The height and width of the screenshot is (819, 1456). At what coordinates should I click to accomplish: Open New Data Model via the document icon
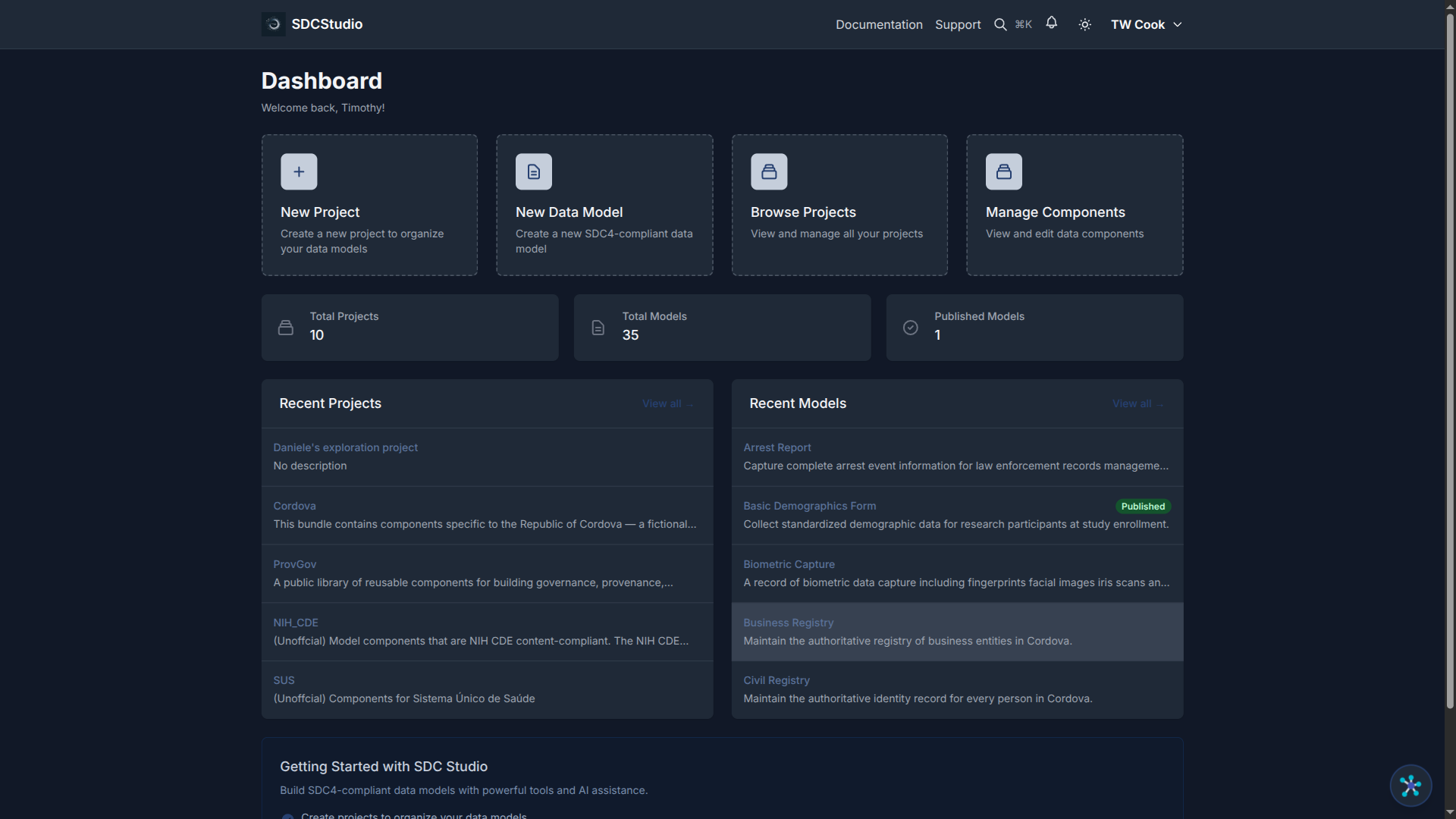[x=533, y=171]
